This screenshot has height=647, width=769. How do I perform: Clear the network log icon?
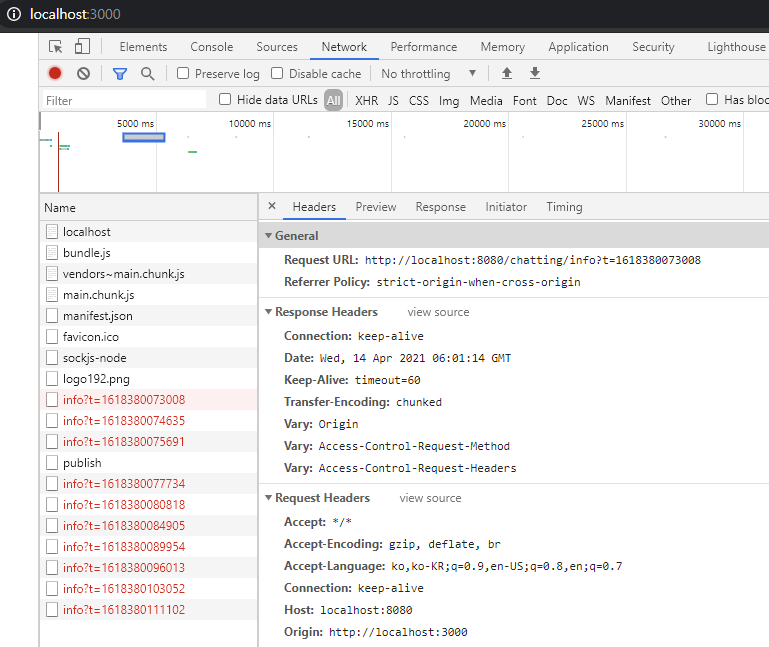(83, 74)
